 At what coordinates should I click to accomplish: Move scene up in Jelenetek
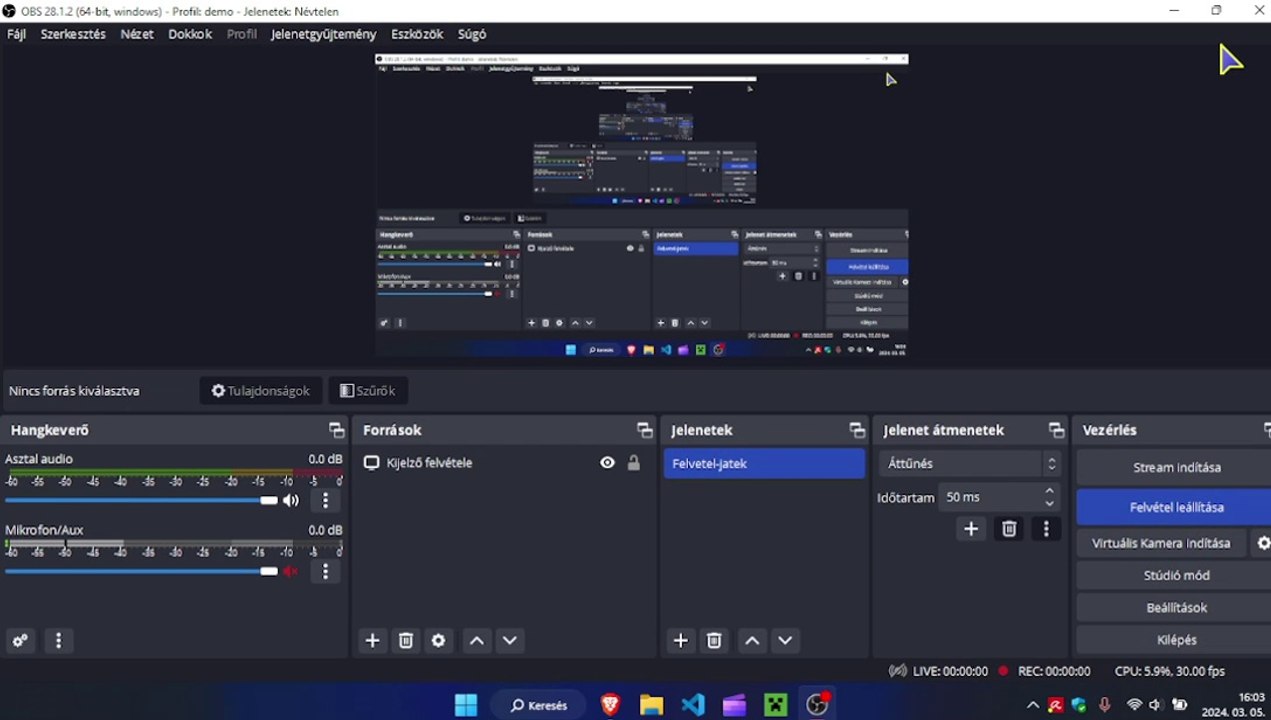pos(752,641)
